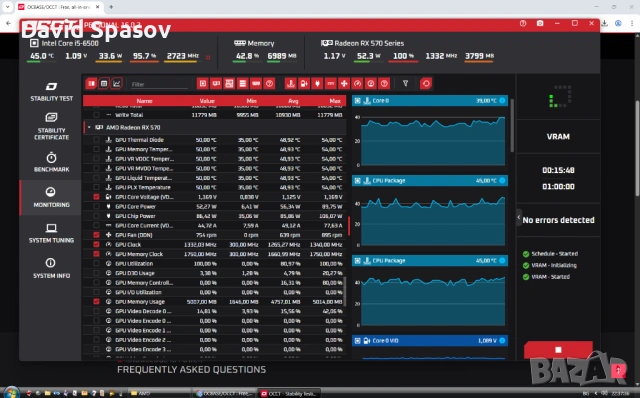Image resolution: width=640 pixels, height=398 pixels.
Task: Focus the Filter text field
Action: (x=159, y=84)
